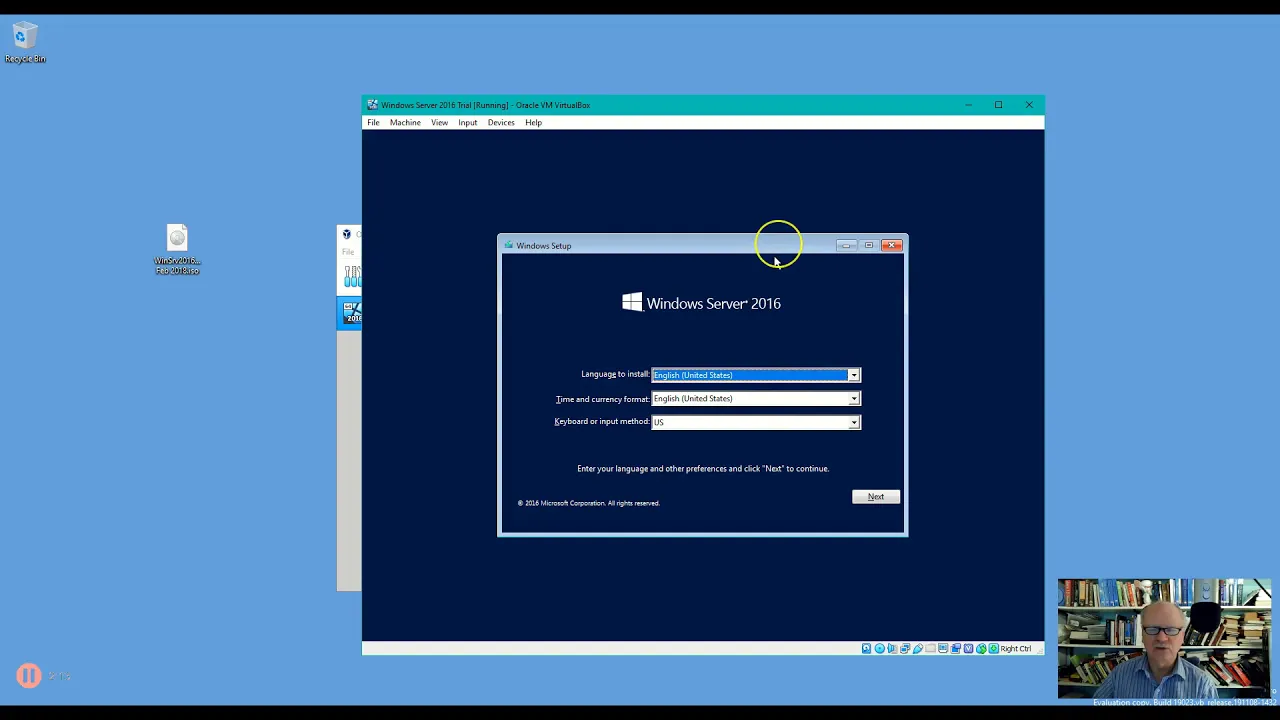Open the View menu
This screenshot has width=1280, height=720.
click(439, 123)
